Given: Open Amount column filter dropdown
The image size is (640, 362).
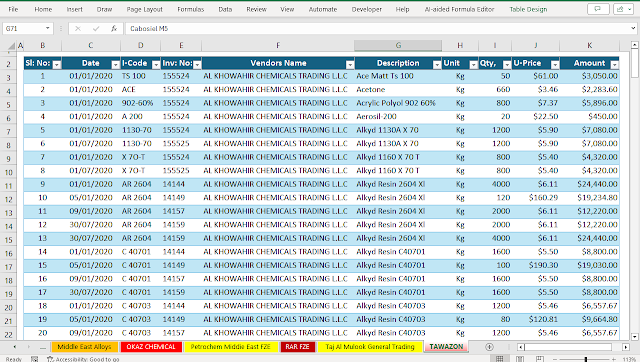Looking at the screenshot, I should click(x=614, y=64).
